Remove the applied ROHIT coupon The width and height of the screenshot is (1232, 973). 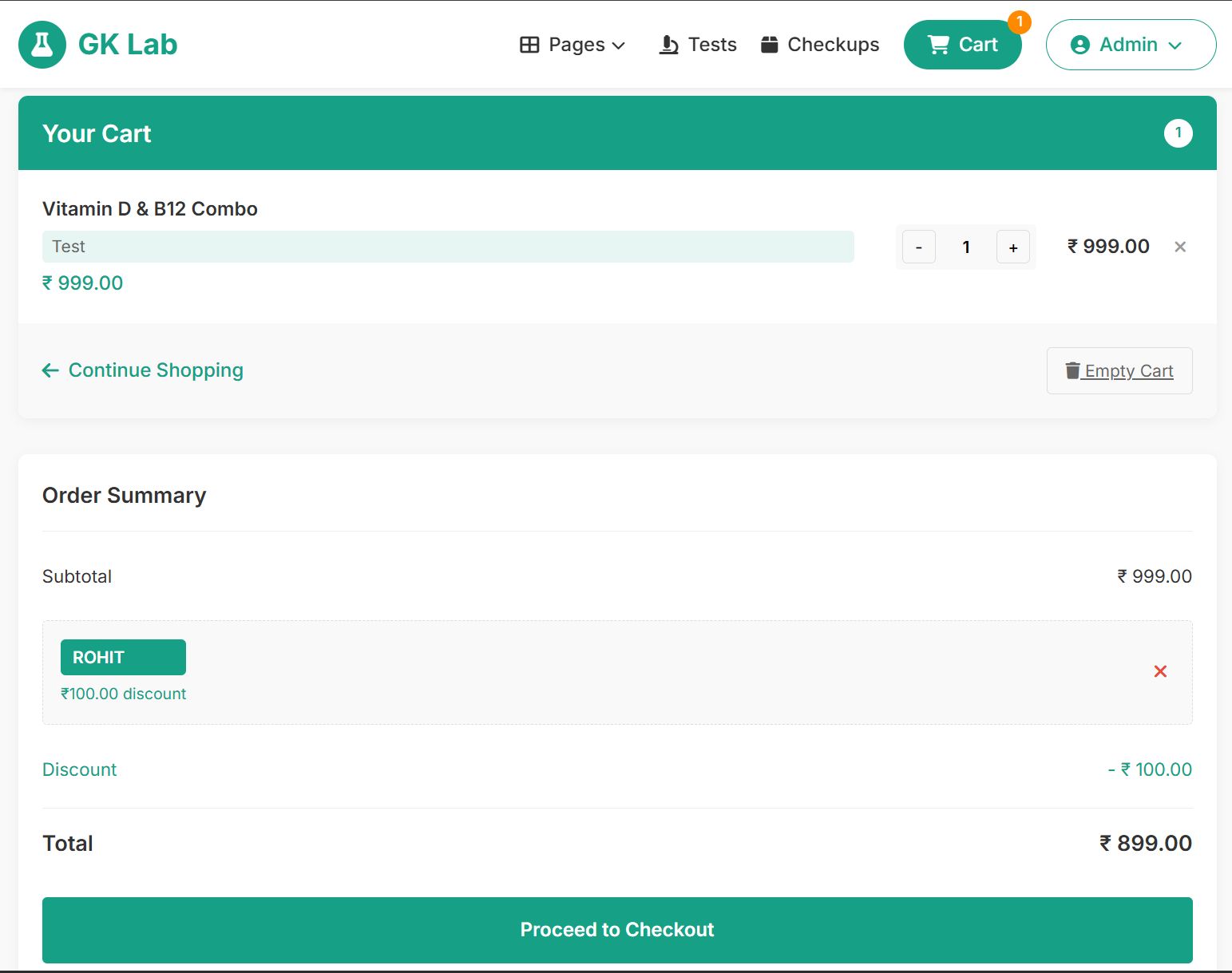[1160, 671]
